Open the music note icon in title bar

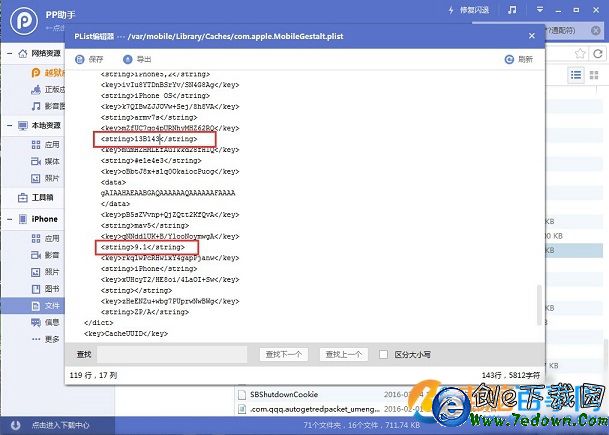tap(512, 10)
